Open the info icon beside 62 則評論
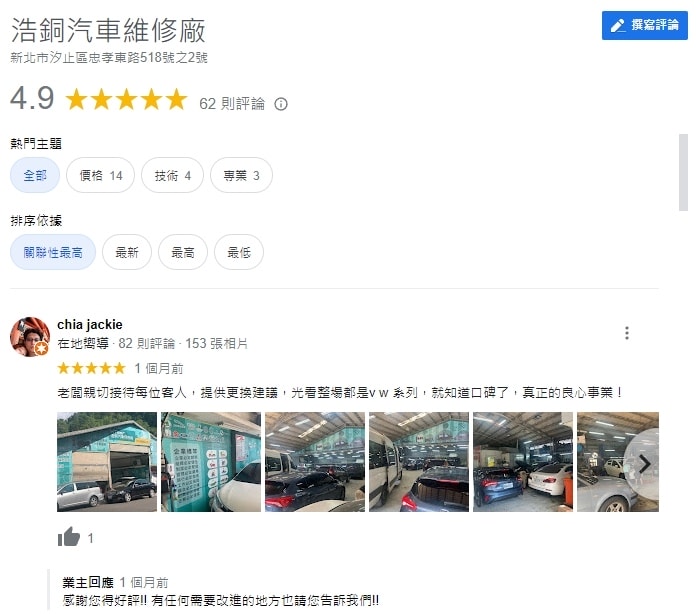 click(x=281, y=104)
